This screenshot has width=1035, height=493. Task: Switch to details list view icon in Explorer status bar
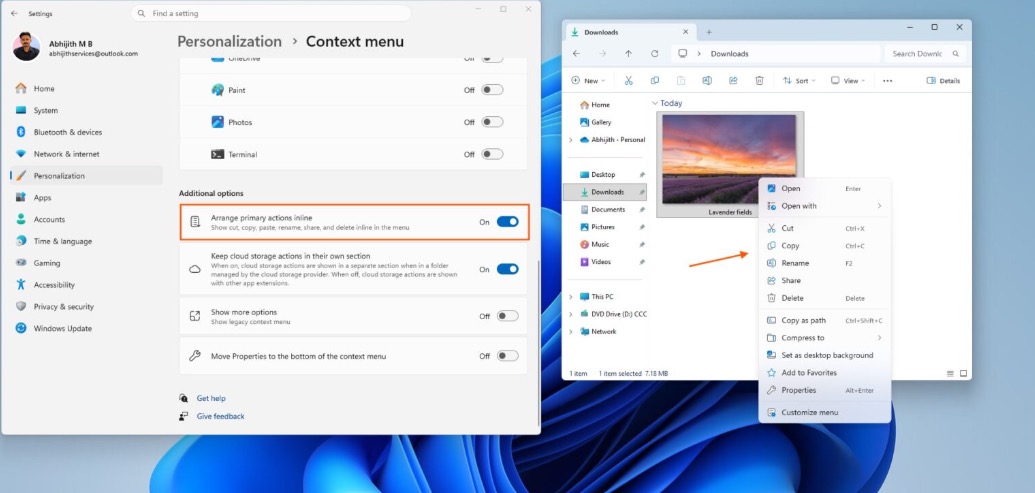[950, 374]
